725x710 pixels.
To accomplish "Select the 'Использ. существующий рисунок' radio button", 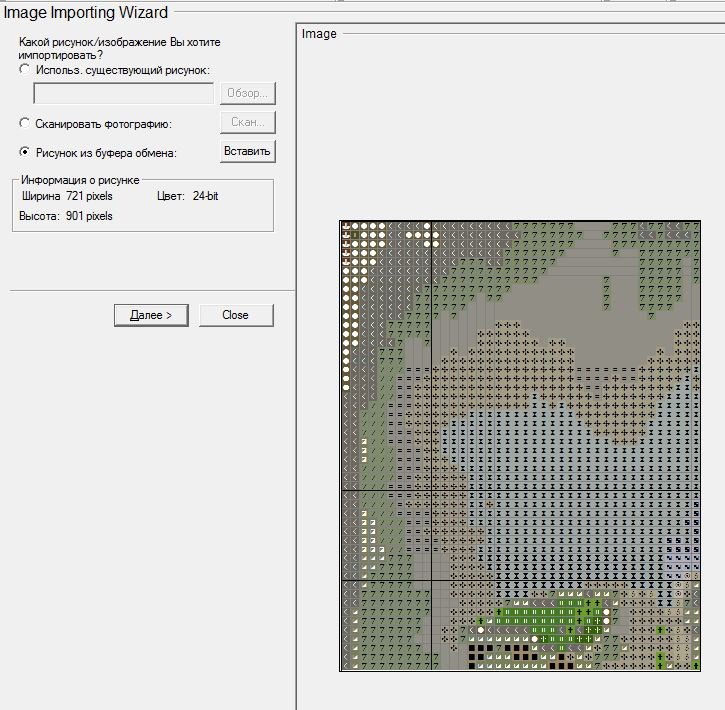I will point(25,70).
